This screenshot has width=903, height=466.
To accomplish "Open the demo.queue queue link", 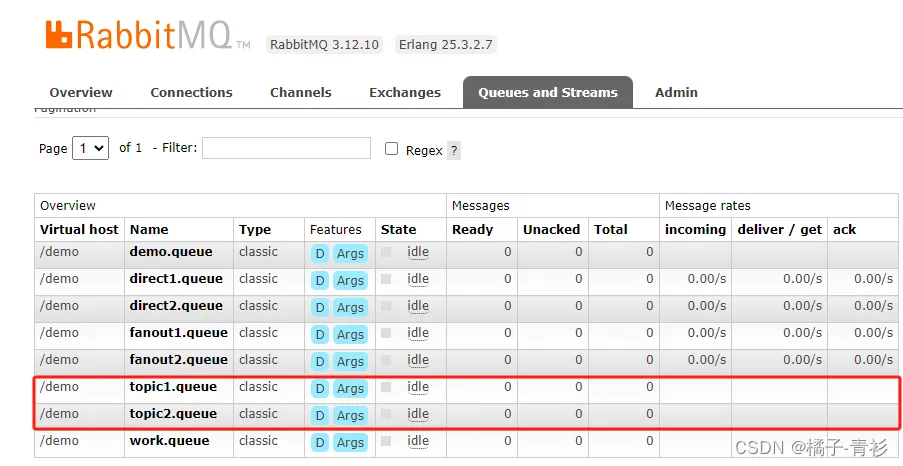I will [171, 252].
